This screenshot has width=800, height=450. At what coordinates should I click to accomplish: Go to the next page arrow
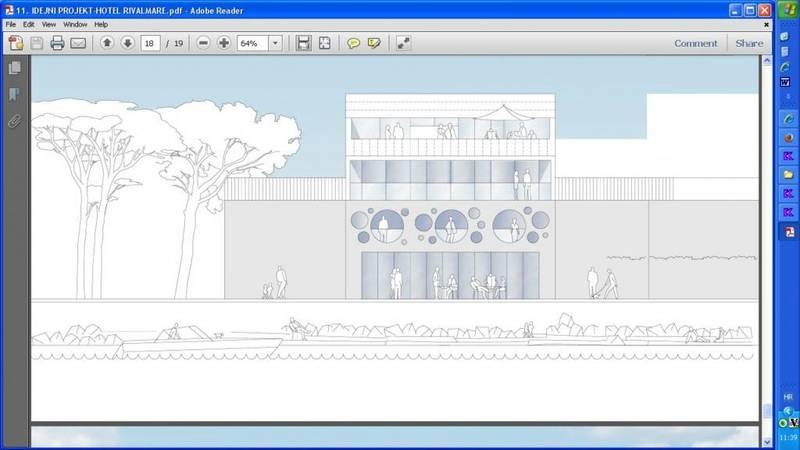[127, 43]
